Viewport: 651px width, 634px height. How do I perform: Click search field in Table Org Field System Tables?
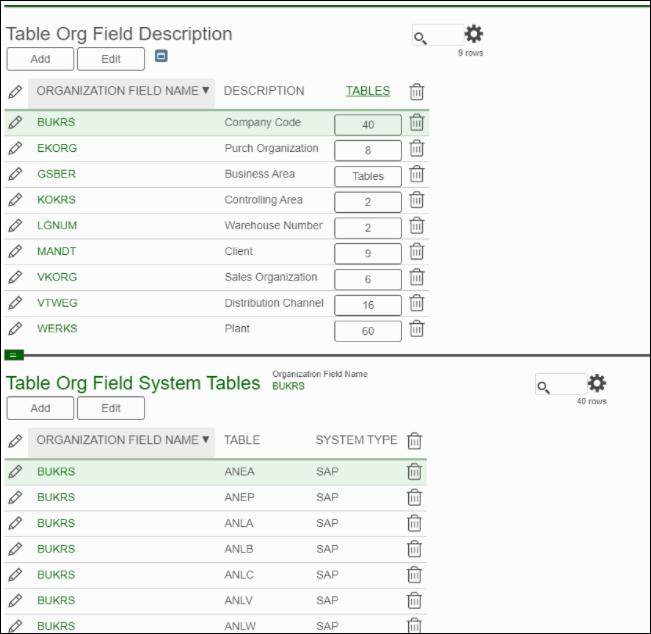click(x=561, y=384)
